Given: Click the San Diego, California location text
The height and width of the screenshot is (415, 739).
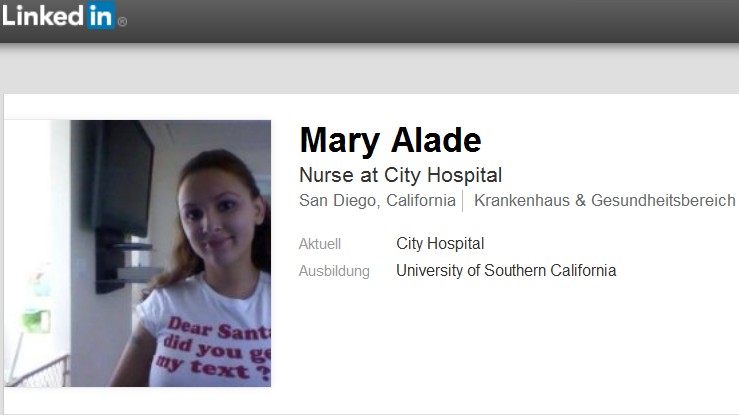Looking at the screenshot, I should [378, 201].
